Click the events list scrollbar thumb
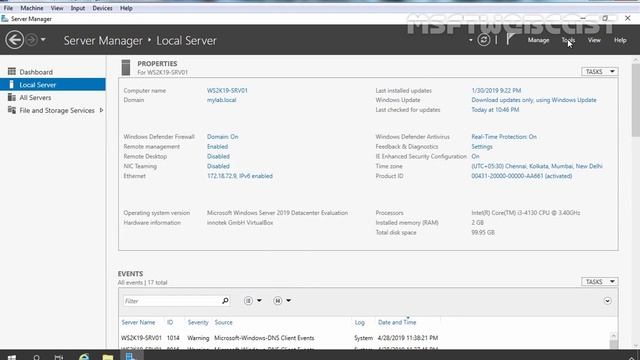 click(x=613, y=344)
